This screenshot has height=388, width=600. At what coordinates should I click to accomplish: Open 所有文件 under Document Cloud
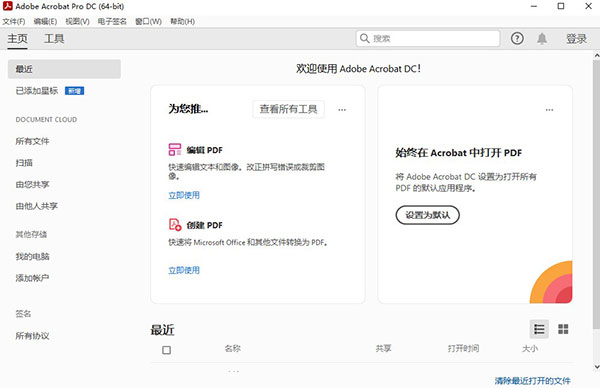(32, 141)
